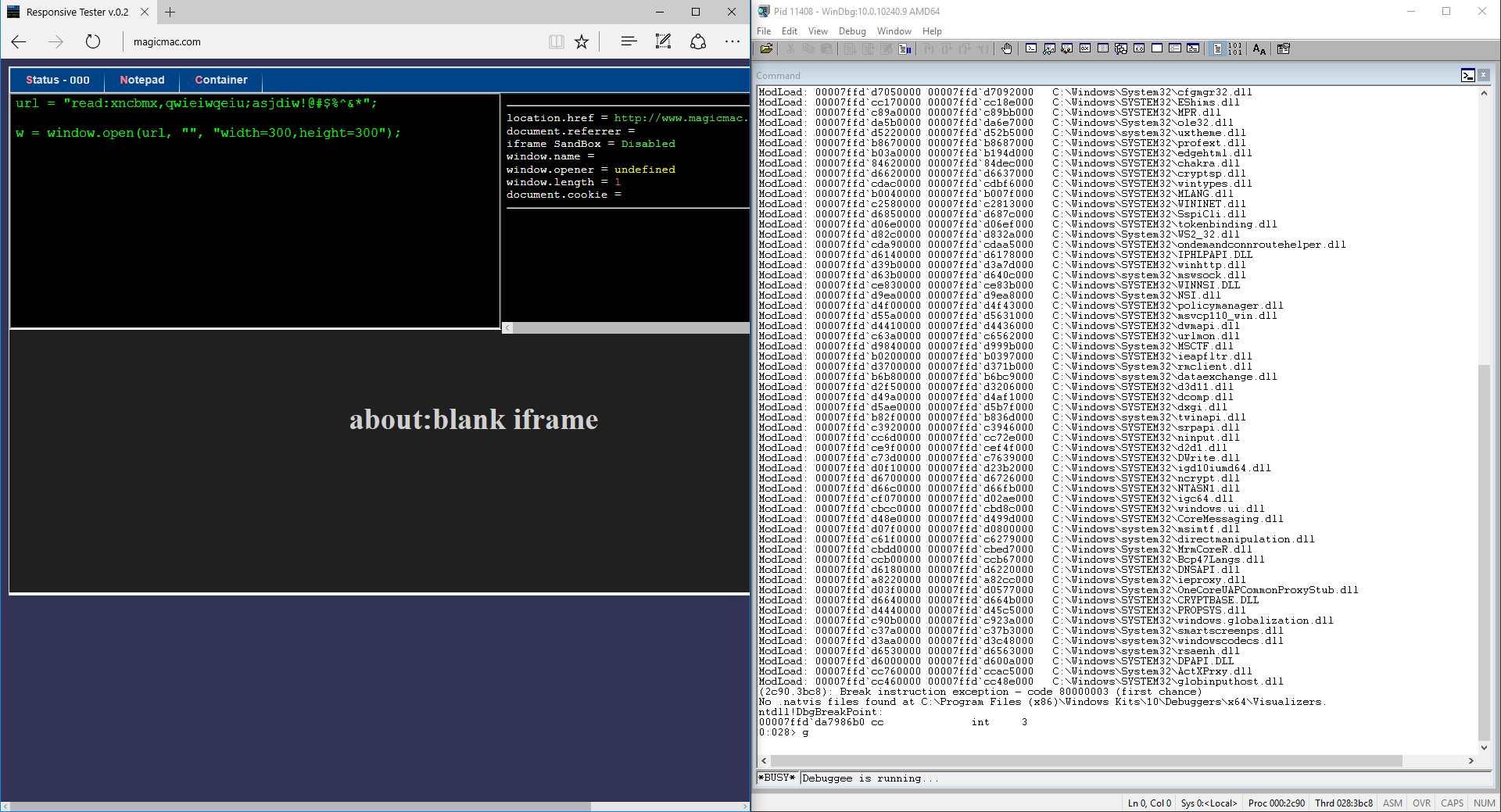Screen dimensions: 1501x812
Task: Open WinDbg font settings
Action: click(1259, 48)
